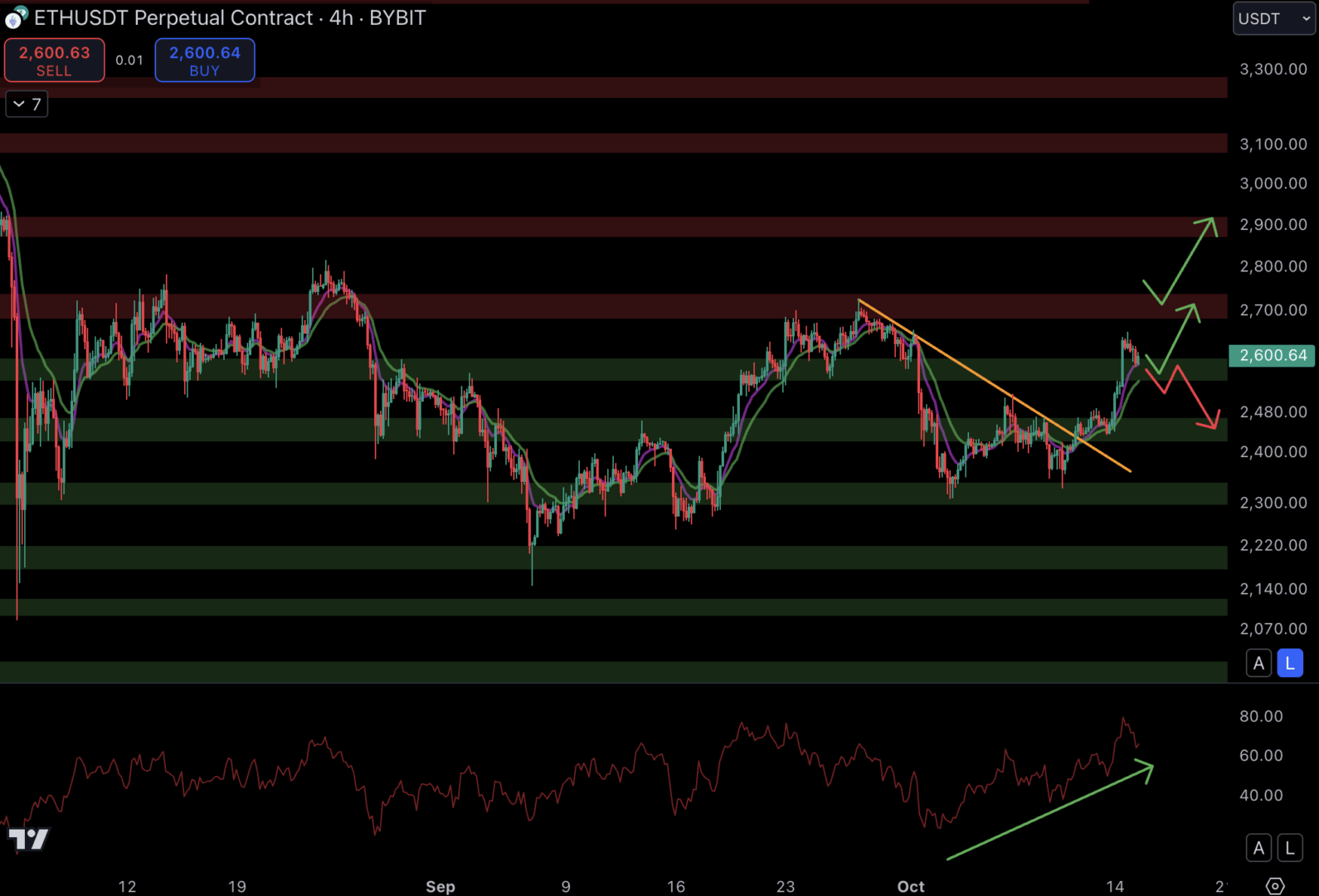Toggle log scale L on price pane
This screenshot has height=896, width=1319.
[1289, 663]
